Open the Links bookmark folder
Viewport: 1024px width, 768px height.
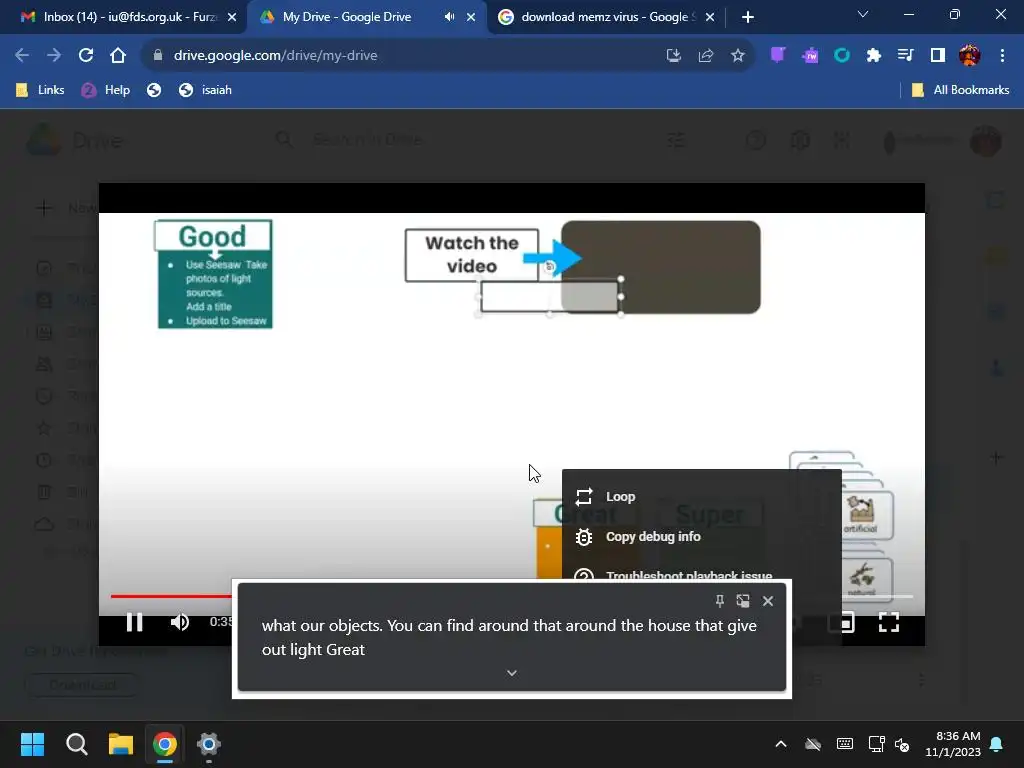click(40, 90)
